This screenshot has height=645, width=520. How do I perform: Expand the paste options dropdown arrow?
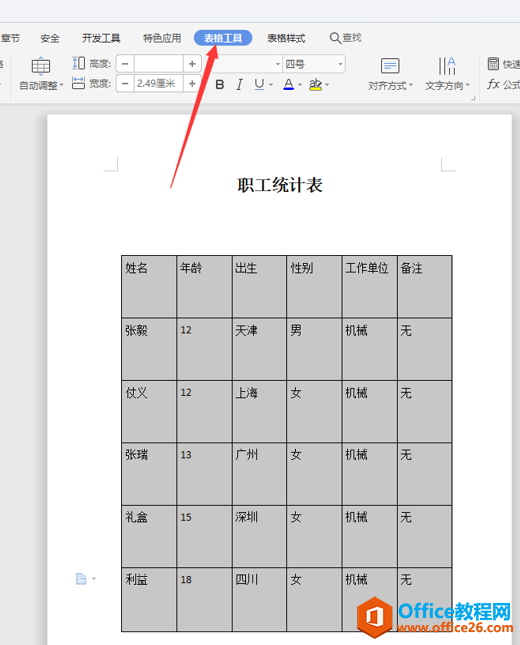click(94, 579)
